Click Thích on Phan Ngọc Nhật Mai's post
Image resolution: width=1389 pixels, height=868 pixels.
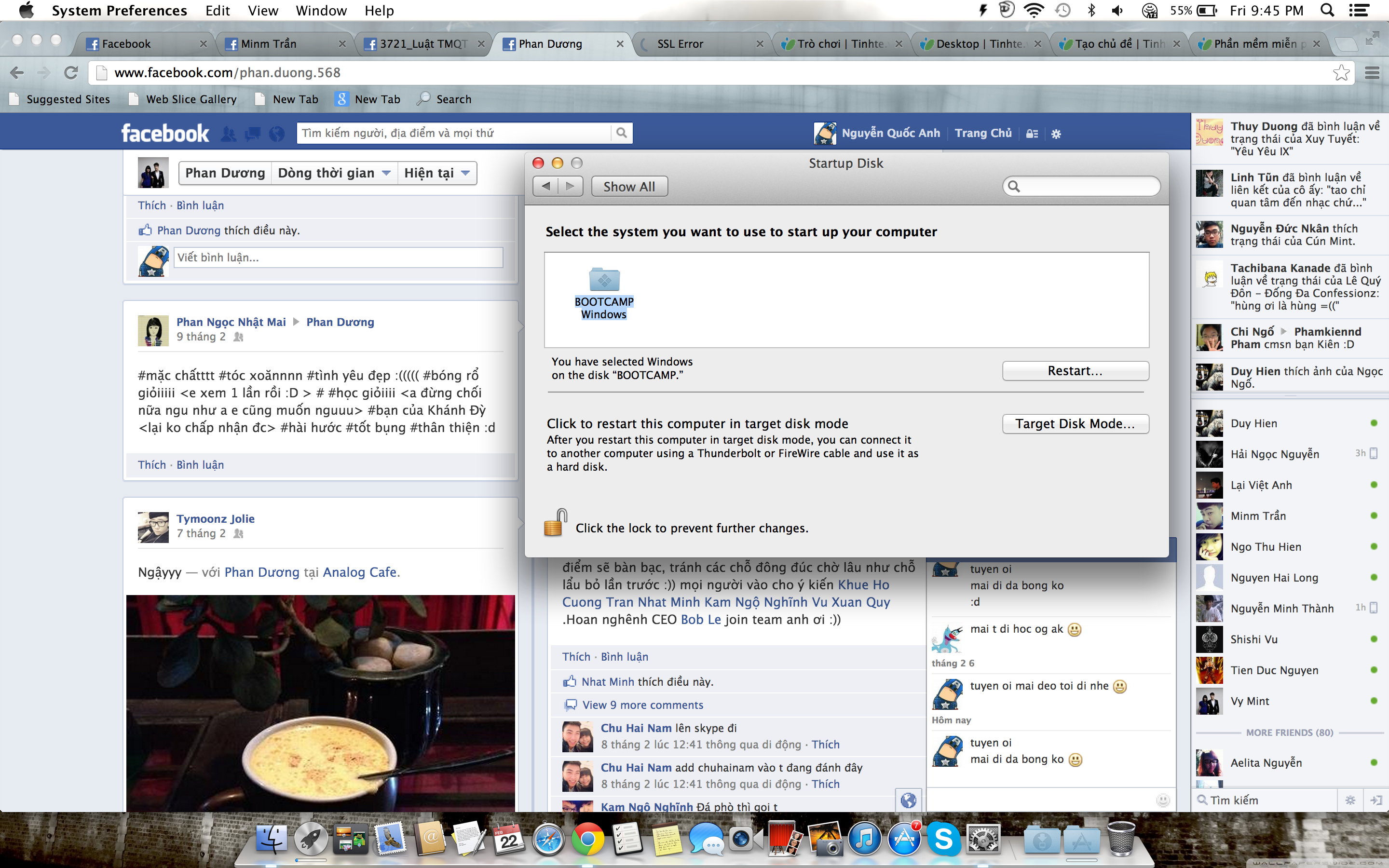[151, 465]
